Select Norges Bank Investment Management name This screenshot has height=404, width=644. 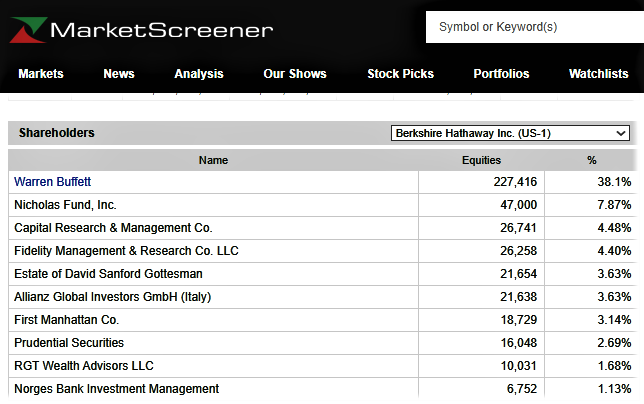pyautogui.click(x=117, y=388)
